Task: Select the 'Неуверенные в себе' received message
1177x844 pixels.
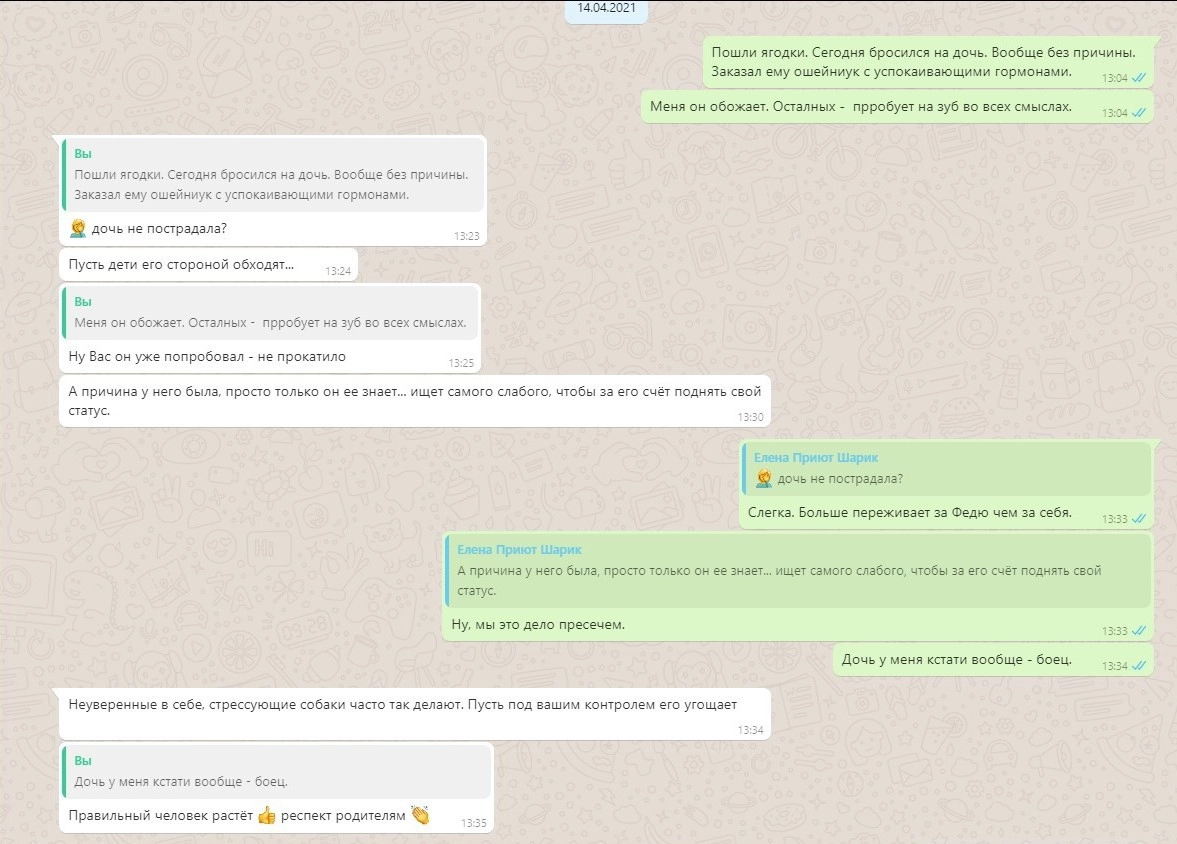Action: point(402,705)
